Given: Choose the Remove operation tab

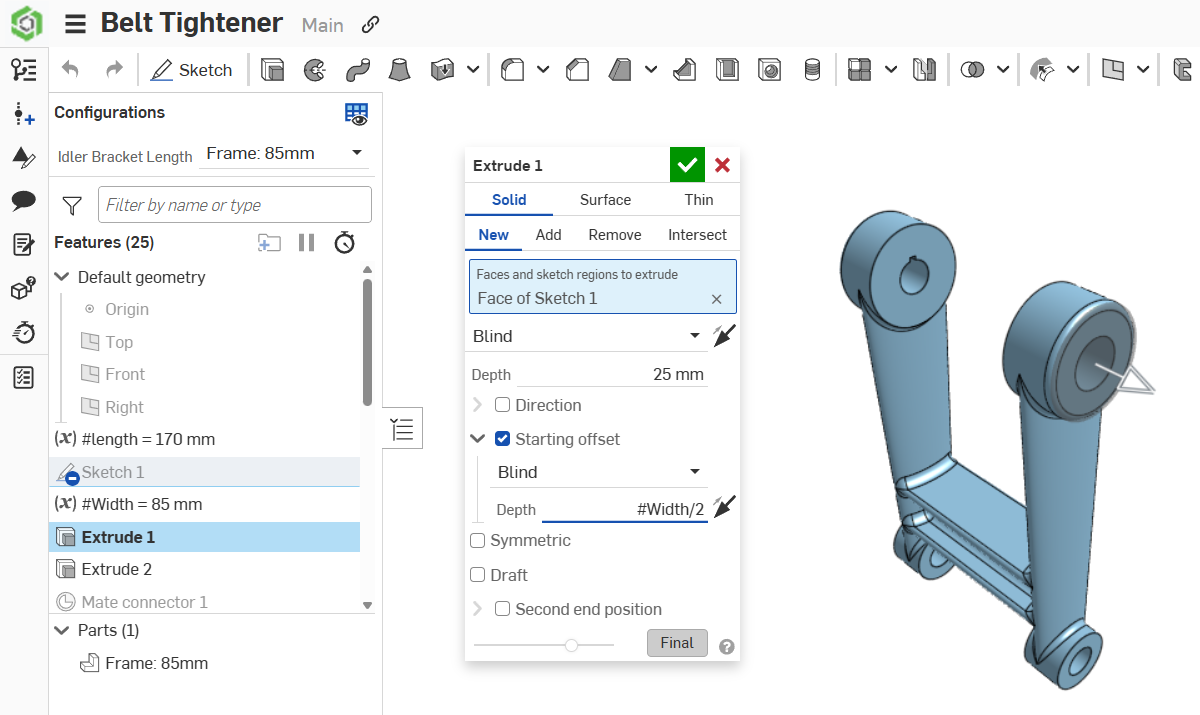Looking at the screenshot, I should click(615, 235).
